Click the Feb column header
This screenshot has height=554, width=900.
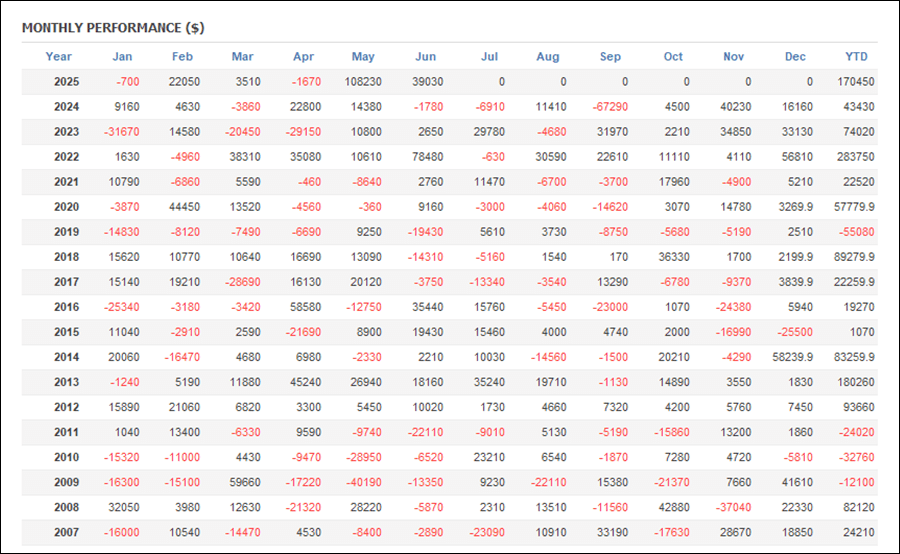183,56
